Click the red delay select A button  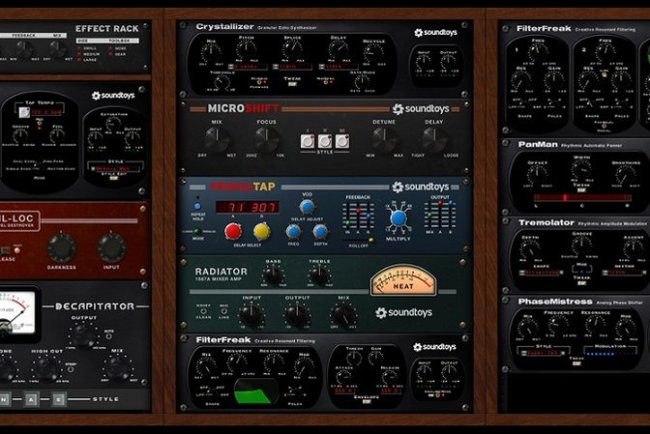[233, 231]
